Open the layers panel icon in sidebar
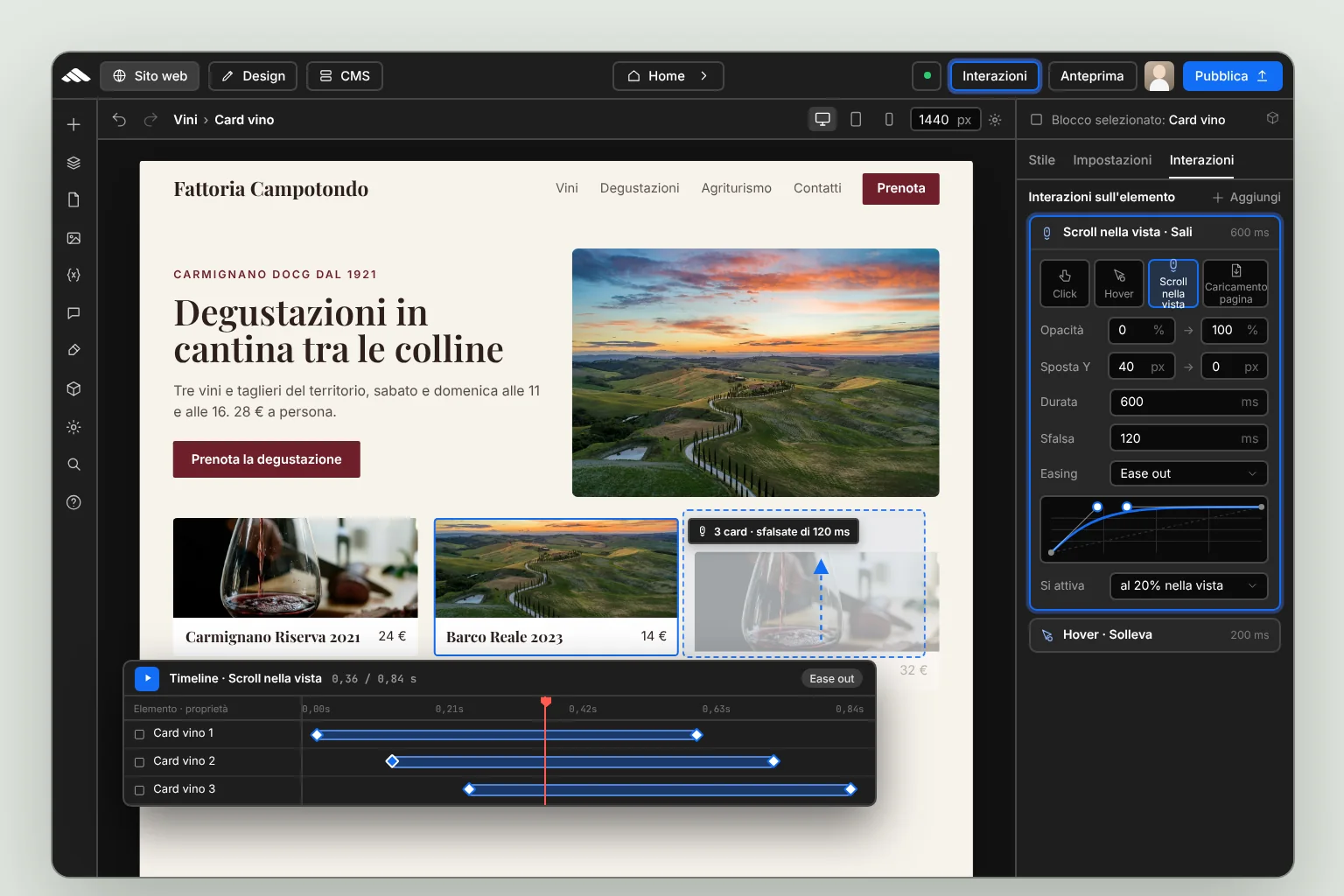This screenshot has width=1344, height=896. tap(73, 163)
